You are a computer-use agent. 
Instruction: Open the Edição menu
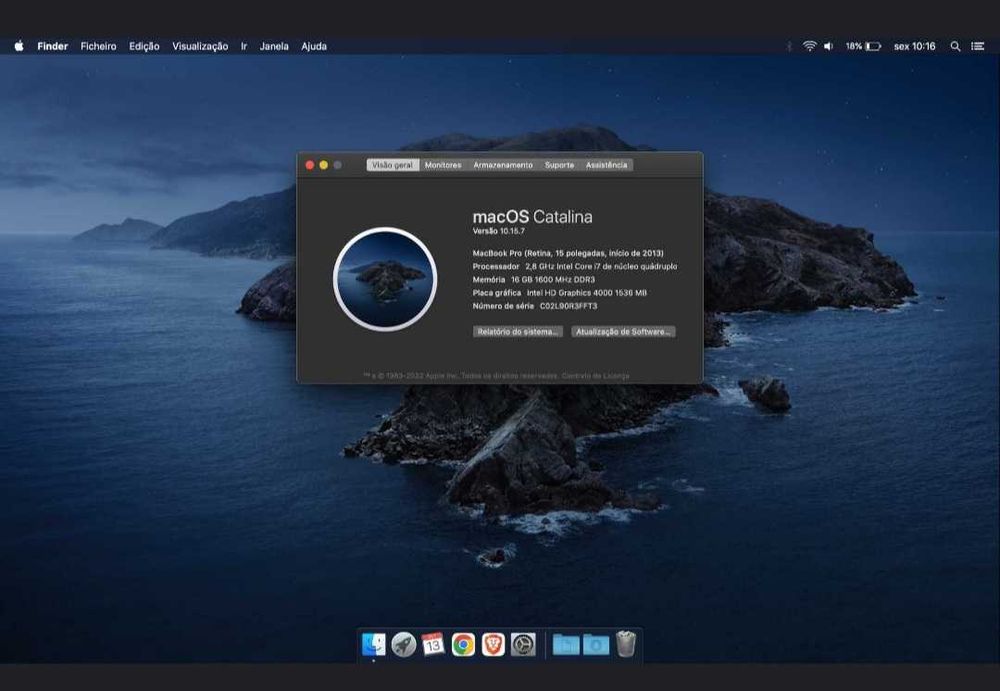pyautogui.click(x=144, y=46)
